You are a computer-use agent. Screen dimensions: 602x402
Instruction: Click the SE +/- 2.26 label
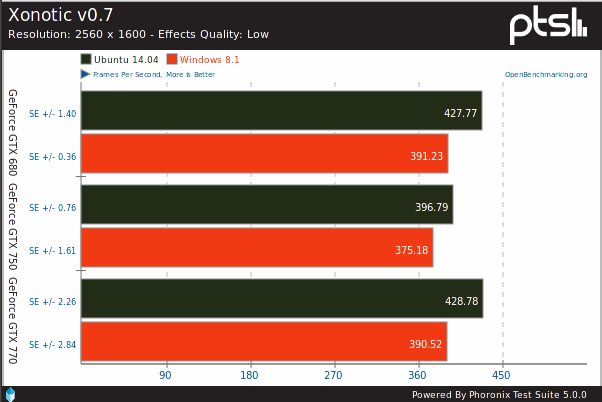tap(53, 302)
